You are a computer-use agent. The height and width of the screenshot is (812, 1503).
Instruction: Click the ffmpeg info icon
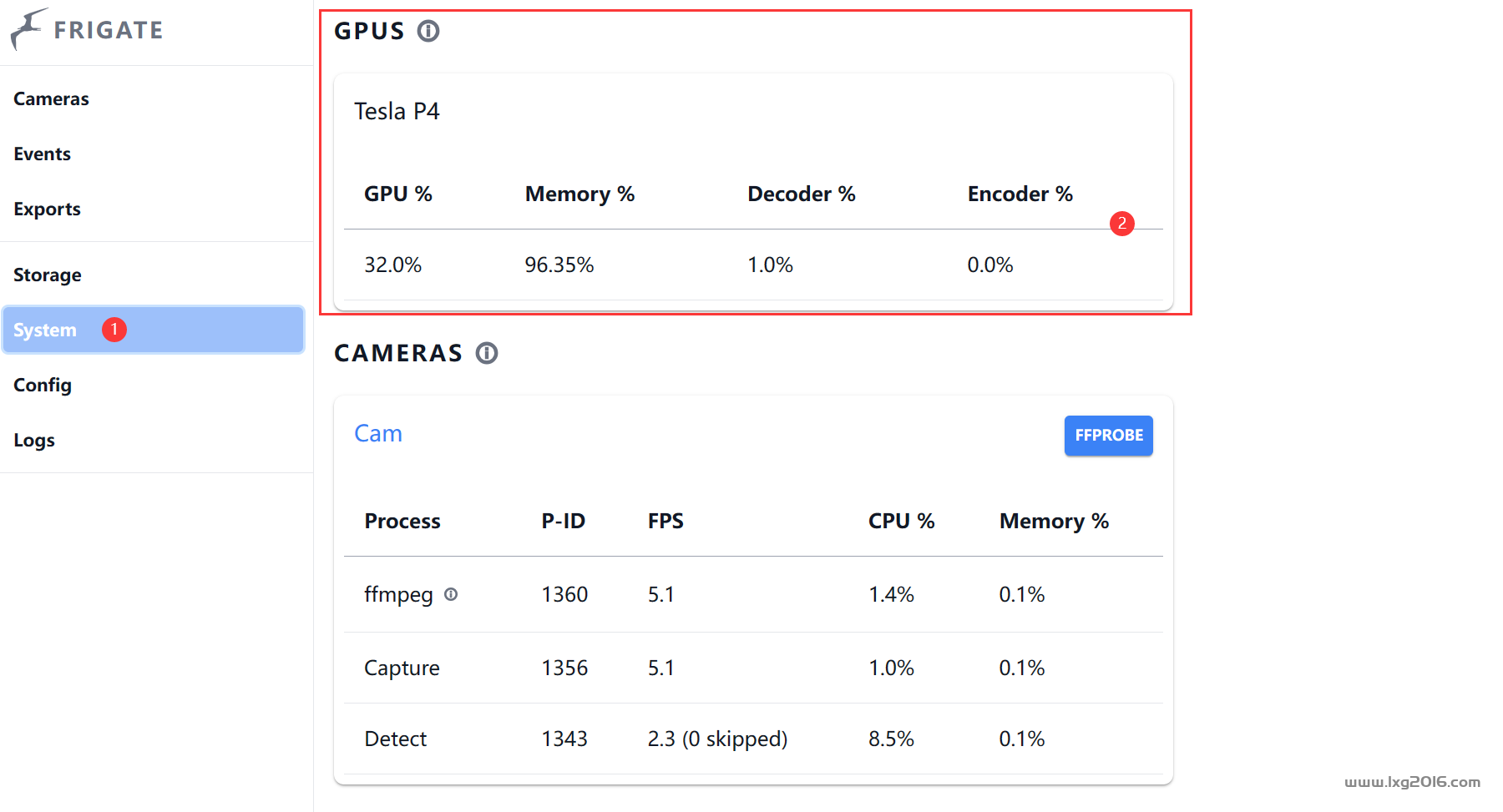click(x=451, y=594)
